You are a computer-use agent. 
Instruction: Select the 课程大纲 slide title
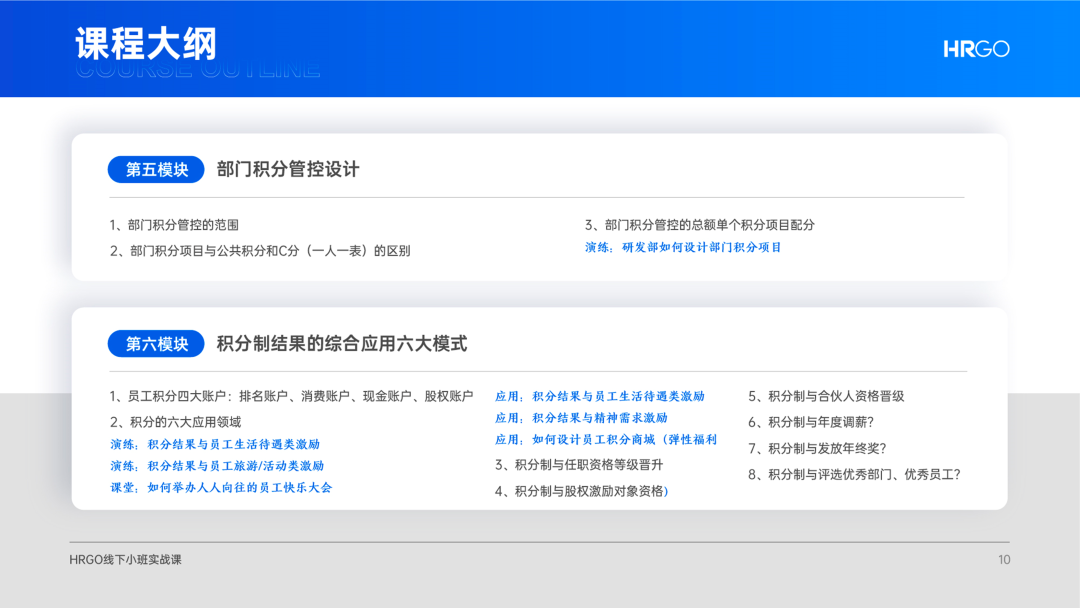pyautogui.click(x=146, y=44)
